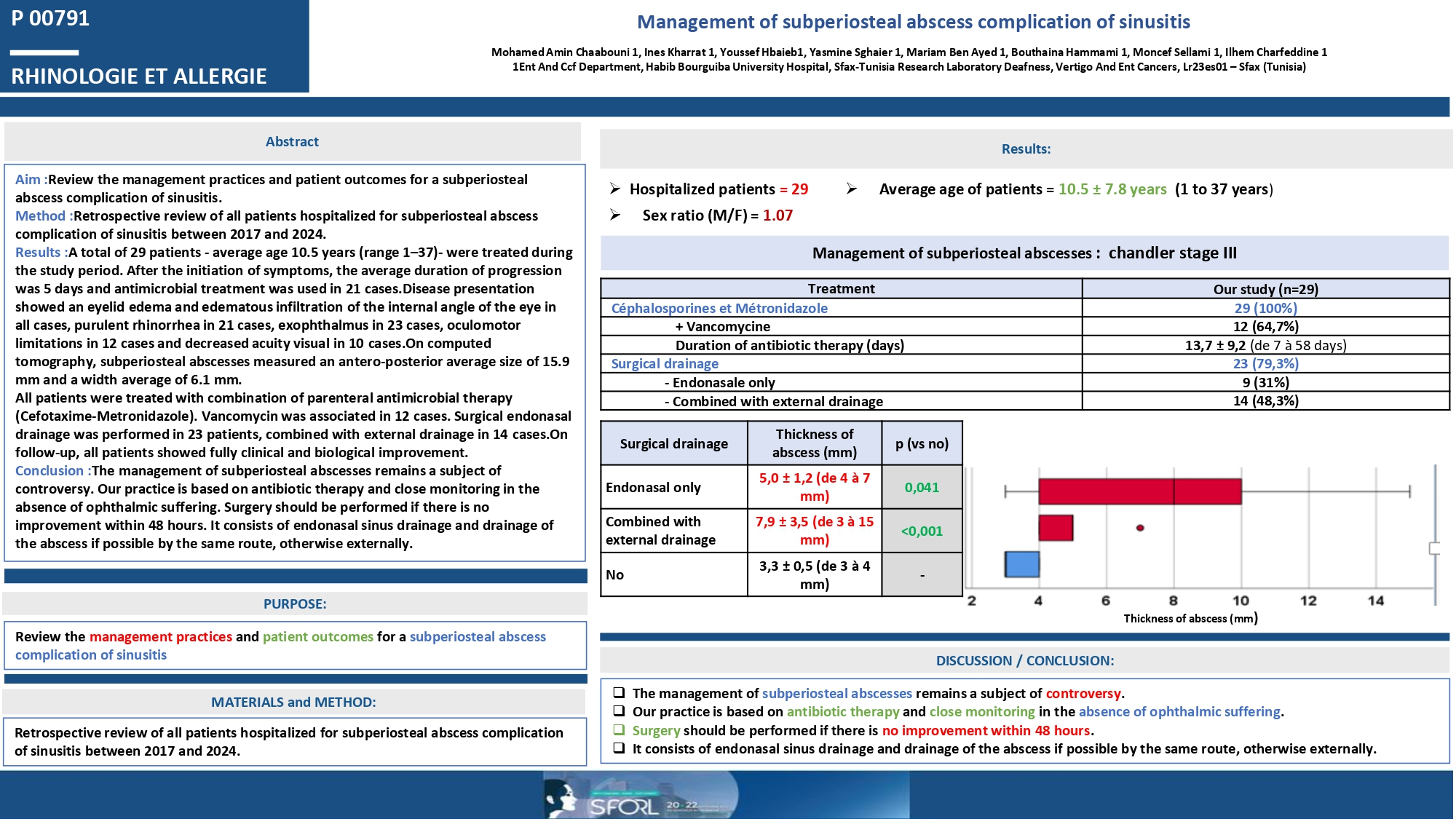Click the white bar under P 00791
Image resolution: width=1456 pixels, height=819 pixels.
[x=44, y=52]
